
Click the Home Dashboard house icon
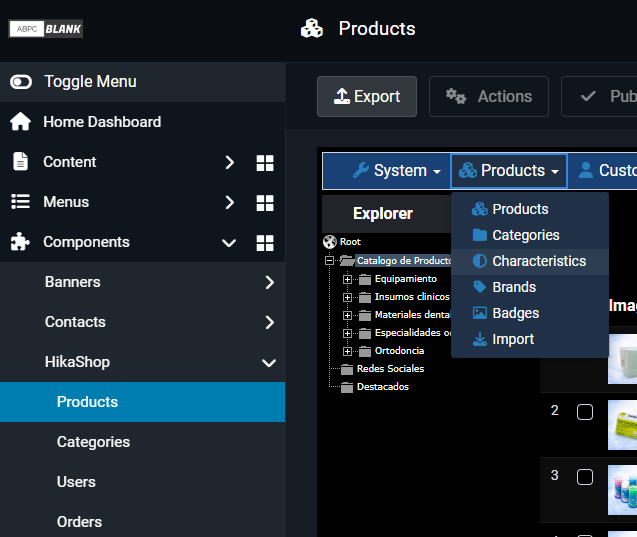click(20, 122)
